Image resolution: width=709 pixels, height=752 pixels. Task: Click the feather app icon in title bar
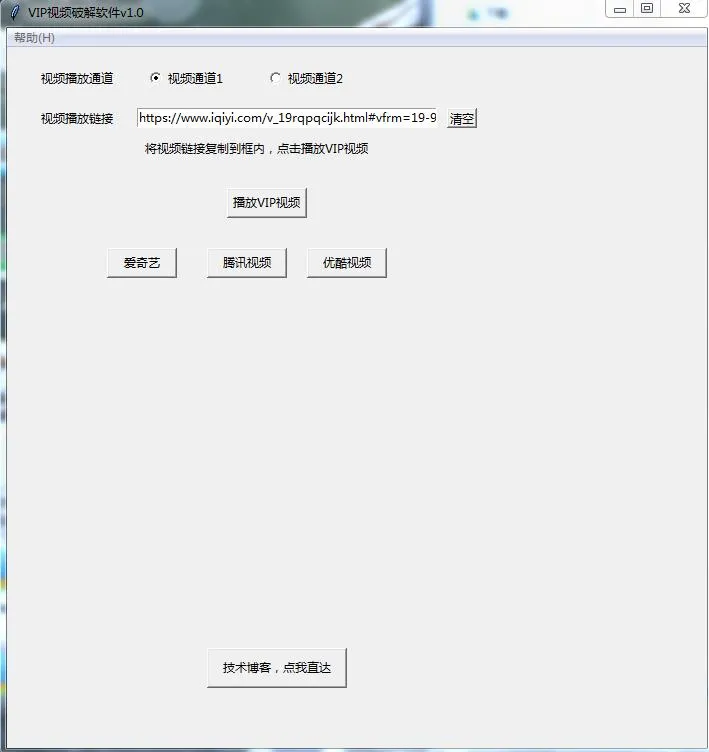[14, 12]
